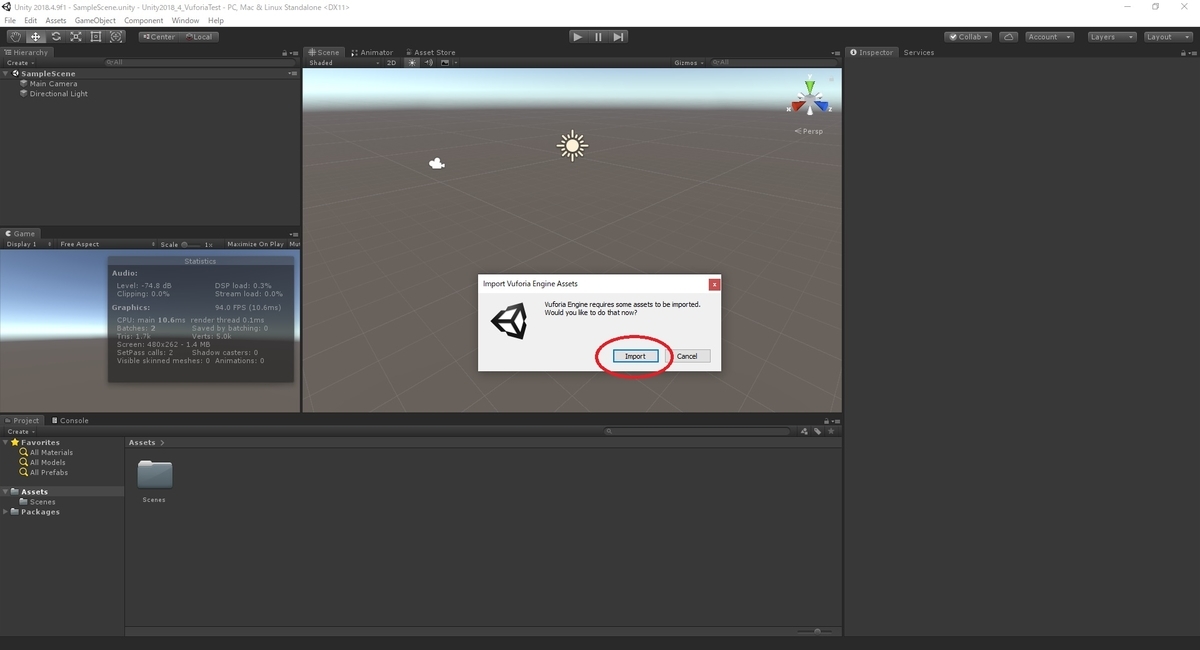Open the cloud services icon button
Viewport: 1200px width, 650px height.
[x=1009, y=37]
